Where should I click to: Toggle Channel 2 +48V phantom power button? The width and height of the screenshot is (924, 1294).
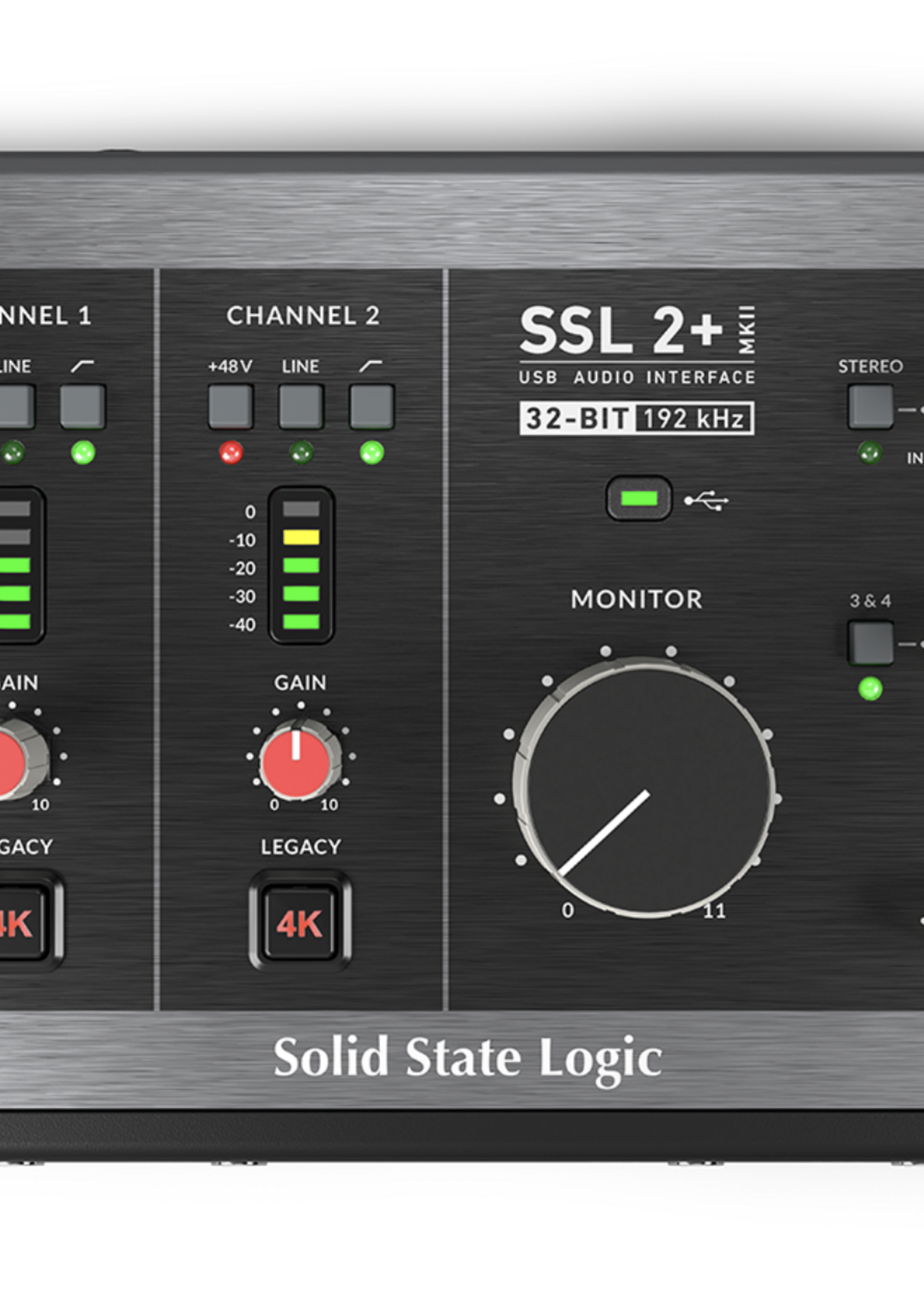point(230,406)
